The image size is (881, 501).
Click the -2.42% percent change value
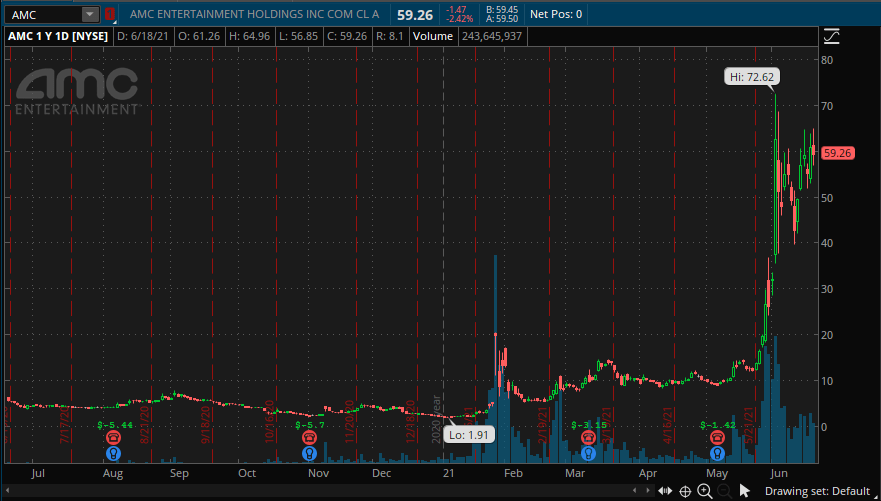[458, 20]
